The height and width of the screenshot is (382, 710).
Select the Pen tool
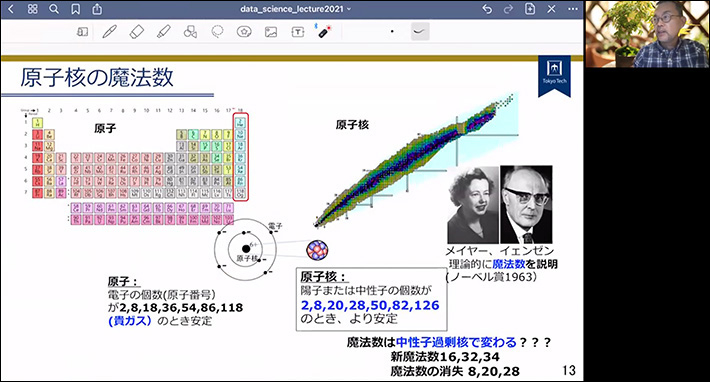109,32
